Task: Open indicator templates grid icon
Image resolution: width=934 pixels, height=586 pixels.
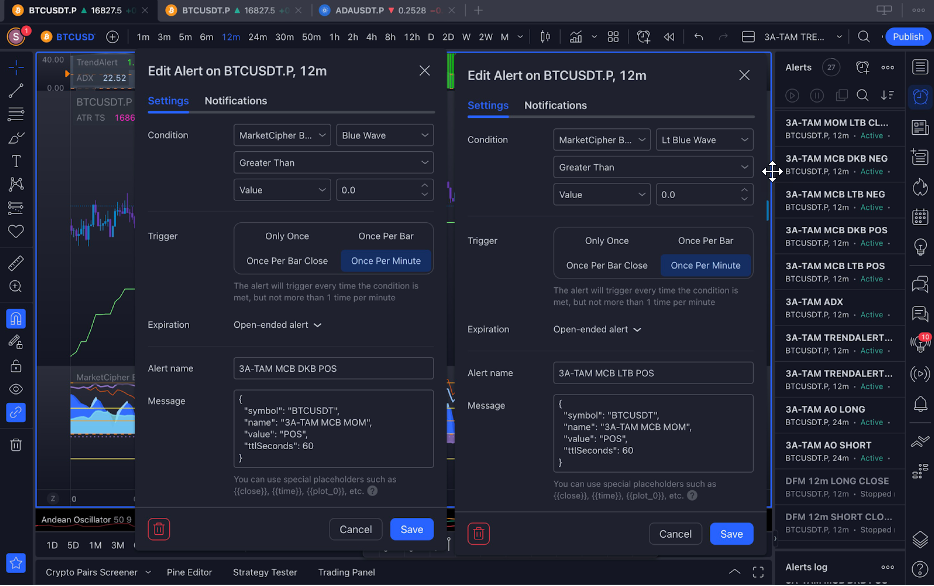Action: pyautogui.click(x=613, y=37)
